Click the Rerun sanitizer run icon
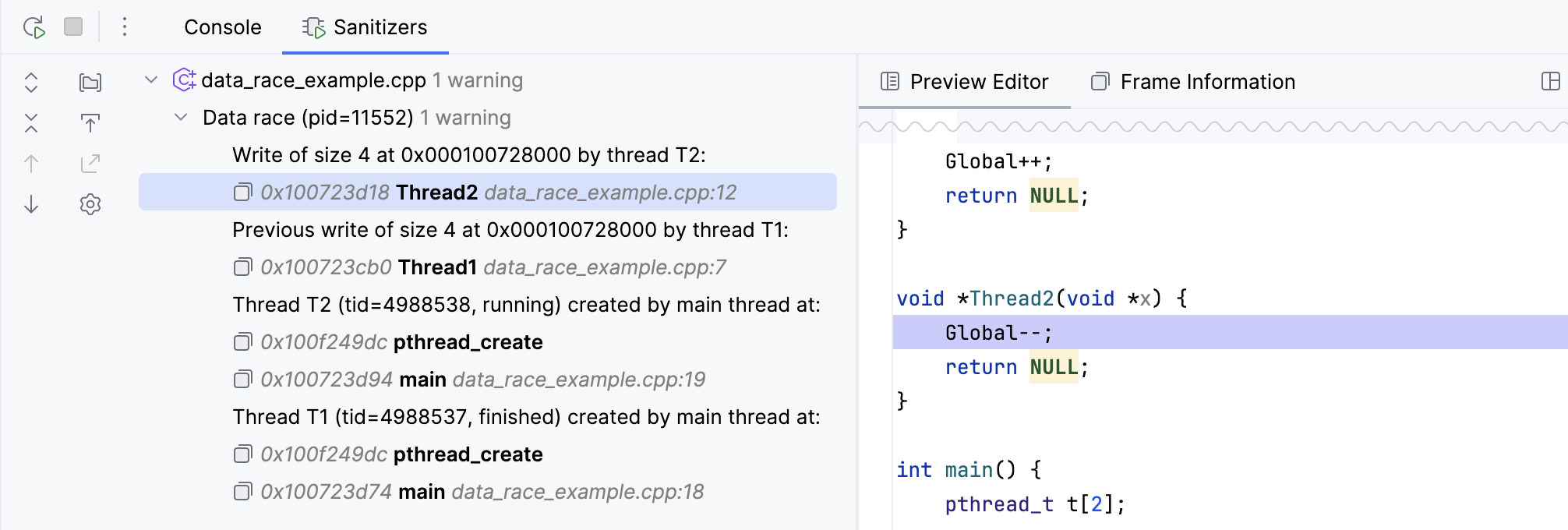1568x530 pixels. 34,27
